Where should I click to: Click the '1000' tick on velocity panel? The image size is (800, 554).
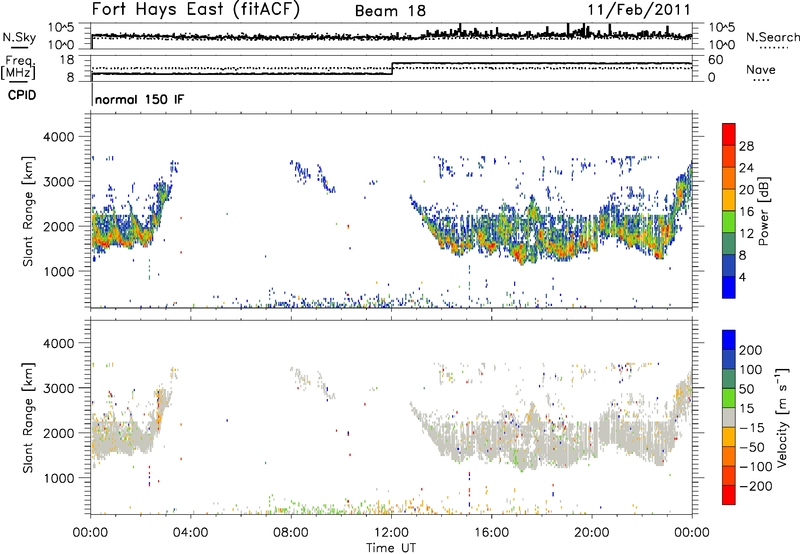59,478
